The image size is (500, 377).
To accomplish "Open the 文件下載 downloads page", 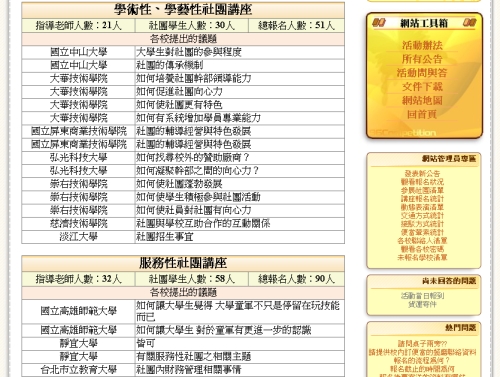I will [422, 87].
